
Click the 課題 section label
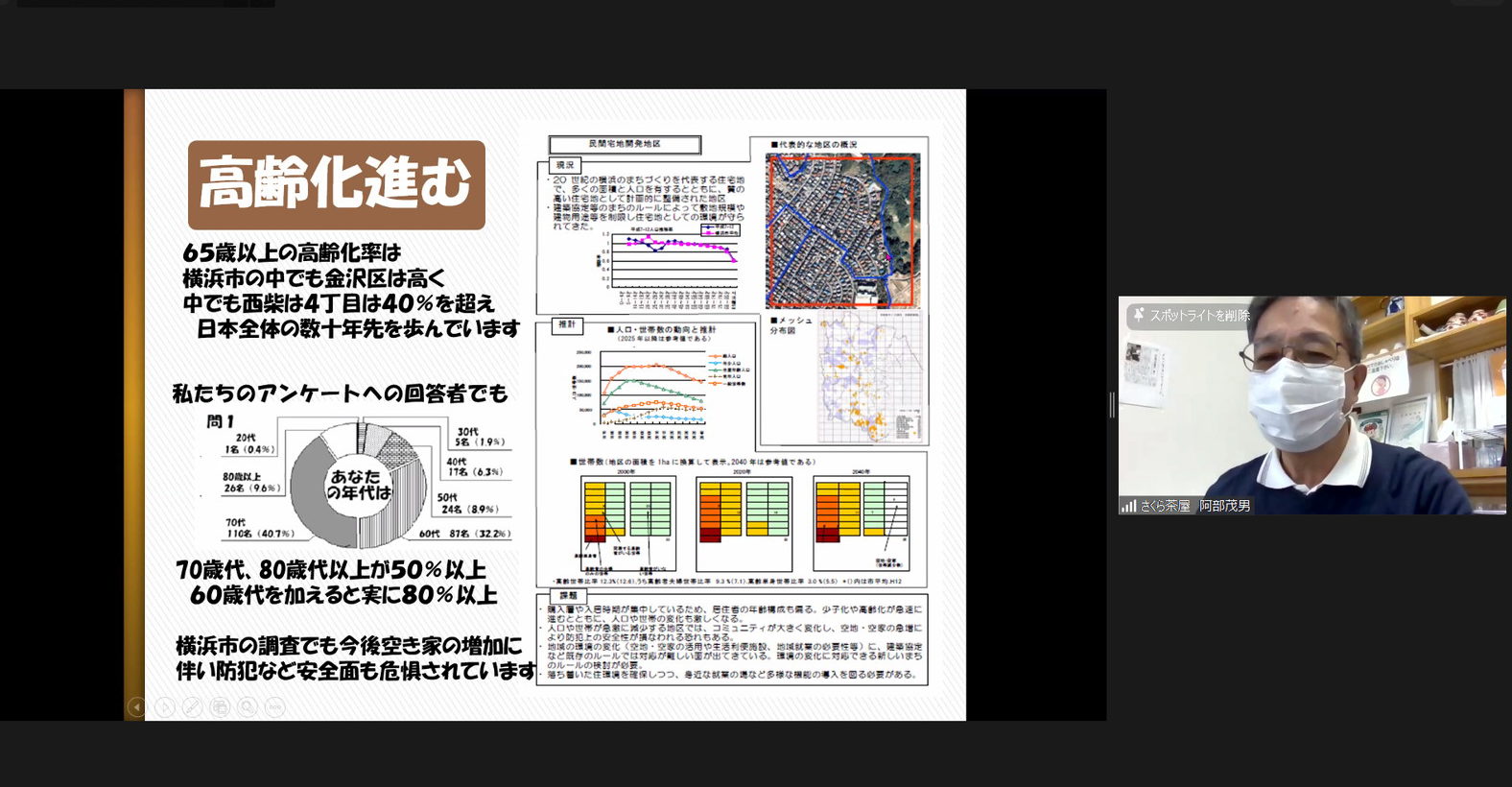click(x=568, y=595)
